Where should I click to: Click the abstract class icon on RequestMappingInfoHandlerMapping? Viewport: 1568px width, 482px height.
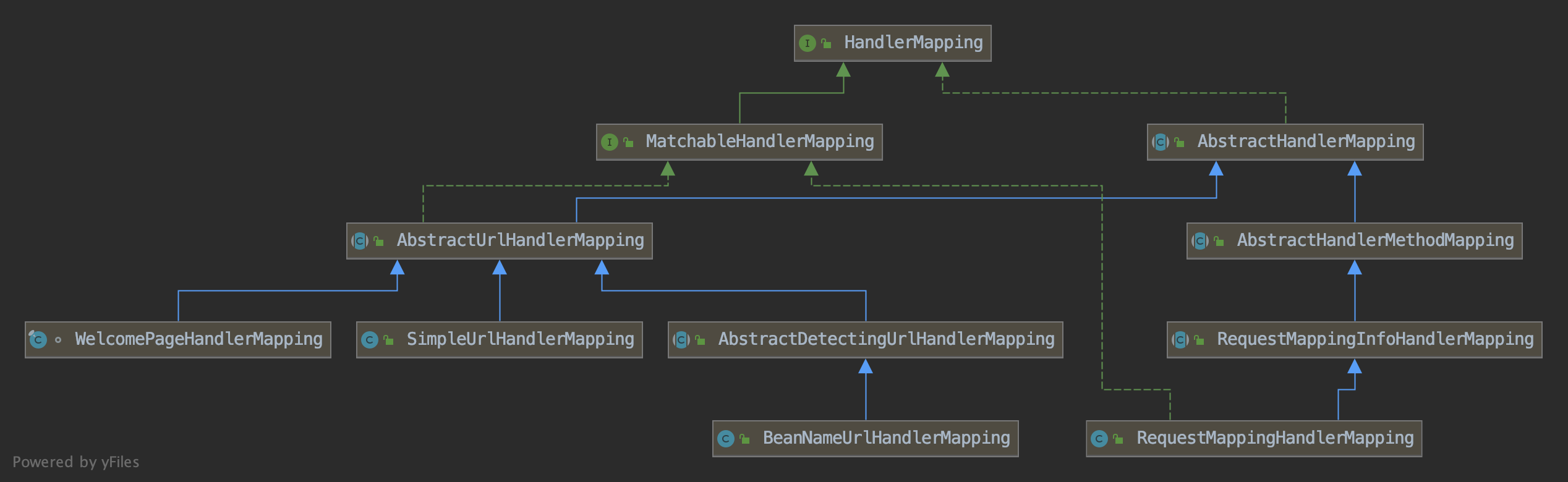point(1180,340)
